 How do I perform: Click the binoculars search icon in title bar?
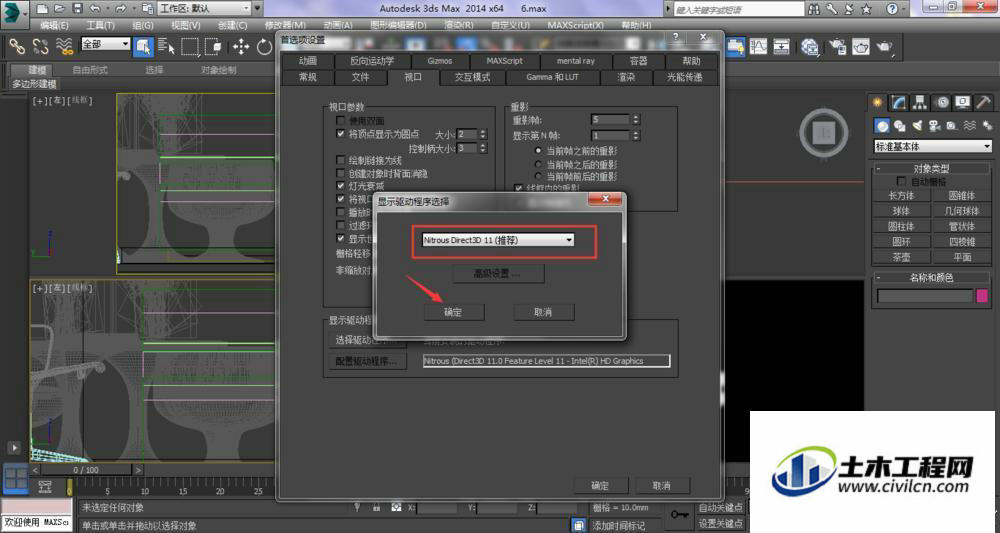pos(814,9)
